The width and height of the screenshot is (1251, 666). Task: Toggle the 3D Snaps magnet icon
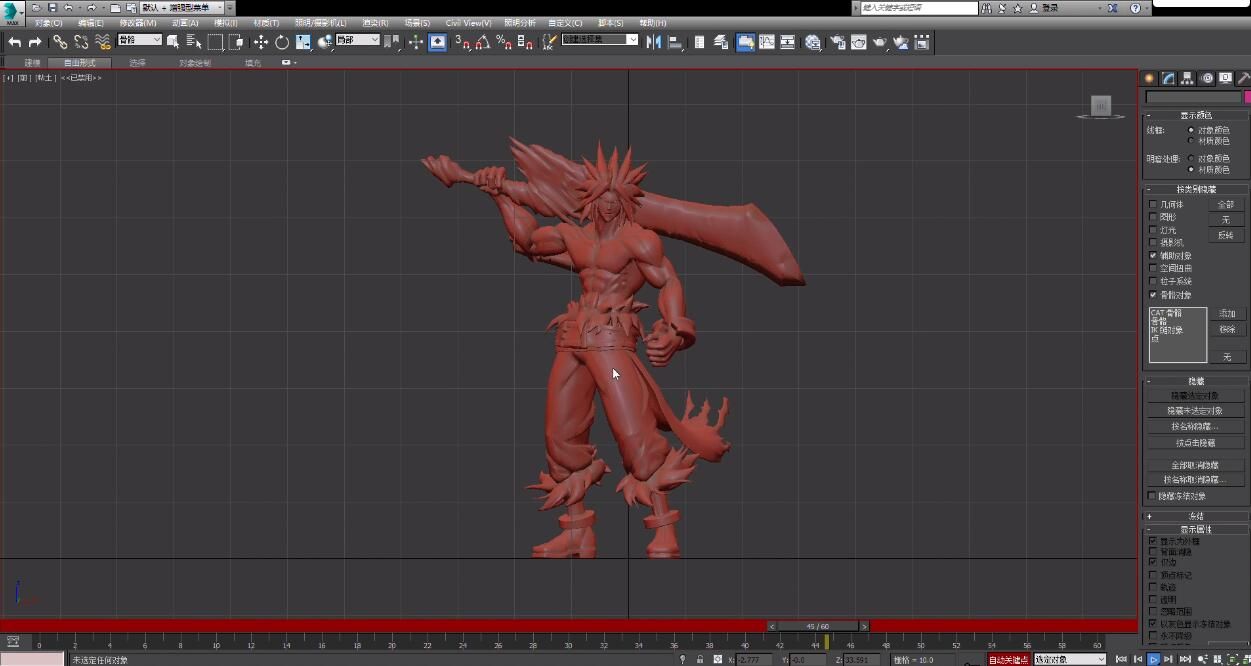(461, 42)
